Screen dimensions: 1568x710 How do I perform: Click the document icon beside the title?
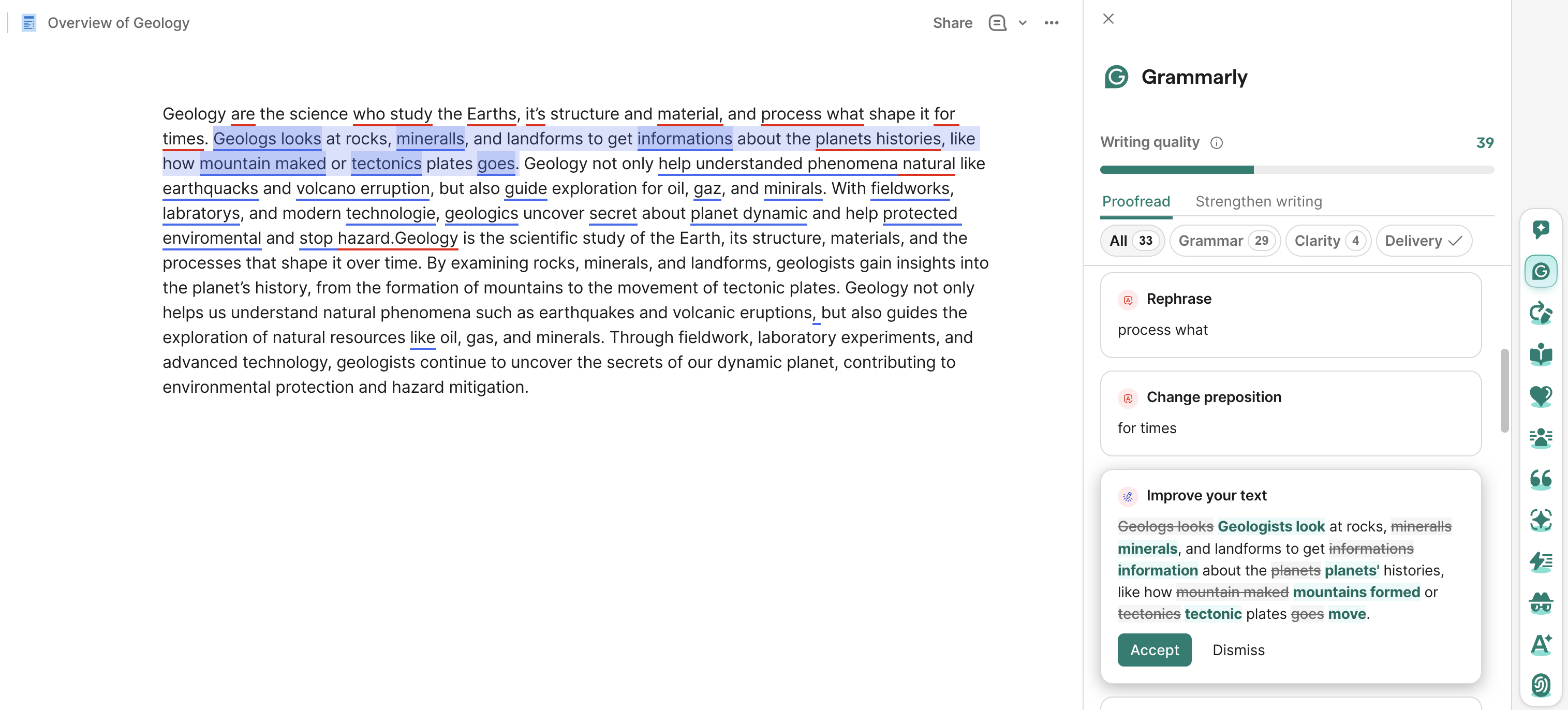[28, 23]
